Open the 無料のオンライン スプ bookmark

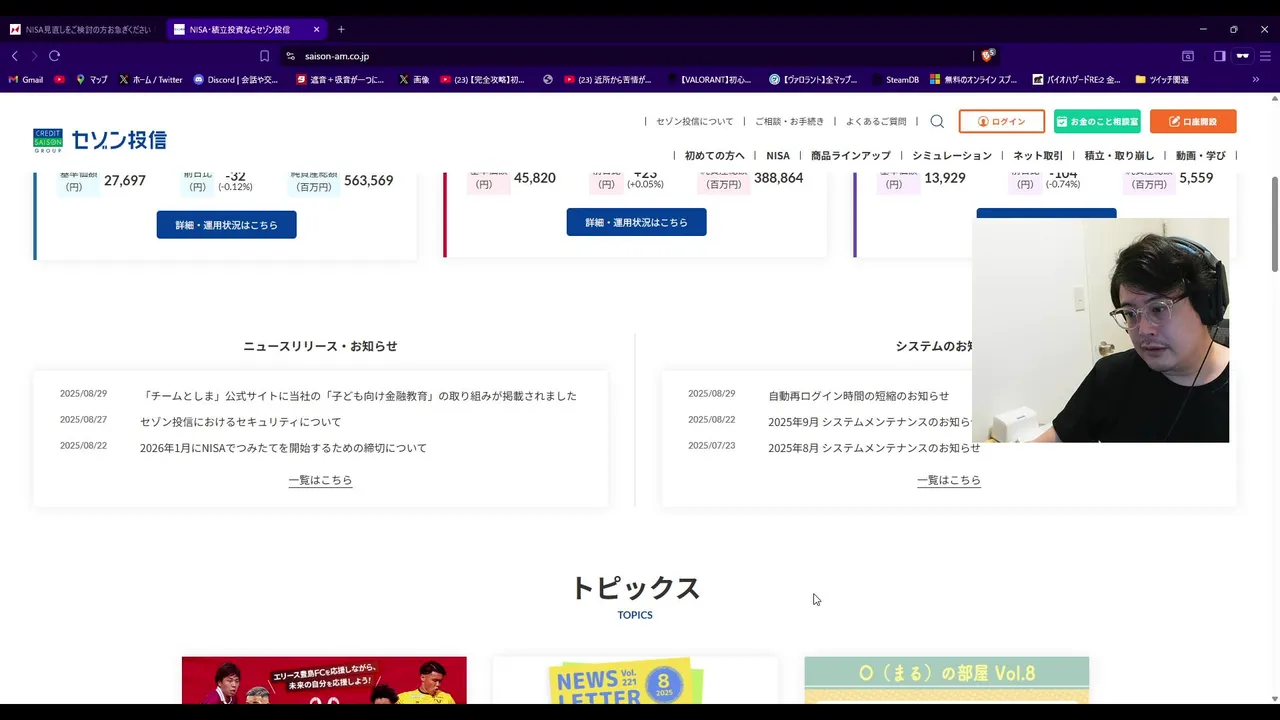click(973, 79)
